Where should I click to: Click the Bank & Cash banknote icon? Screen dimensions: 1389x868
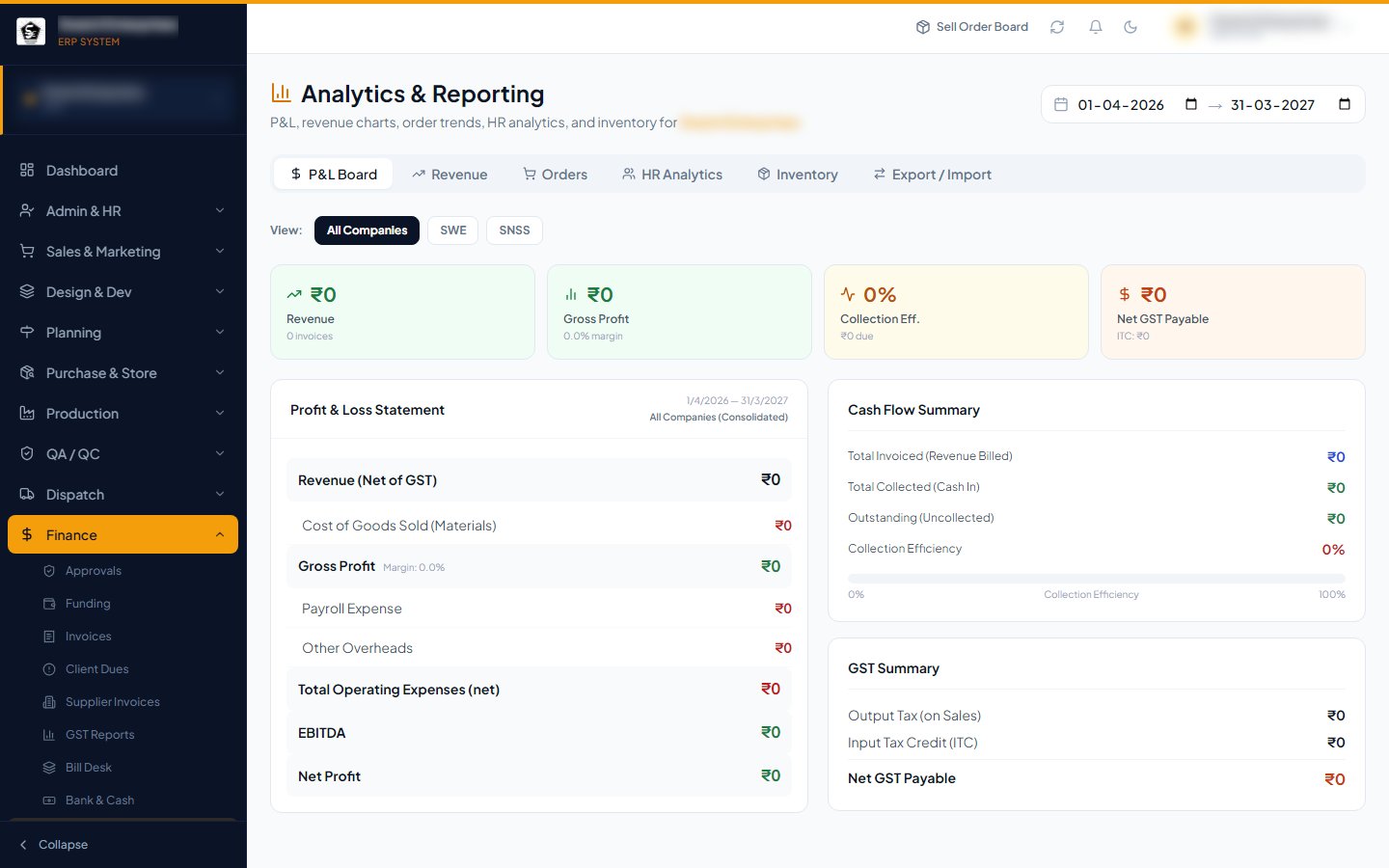click(49, 800)
